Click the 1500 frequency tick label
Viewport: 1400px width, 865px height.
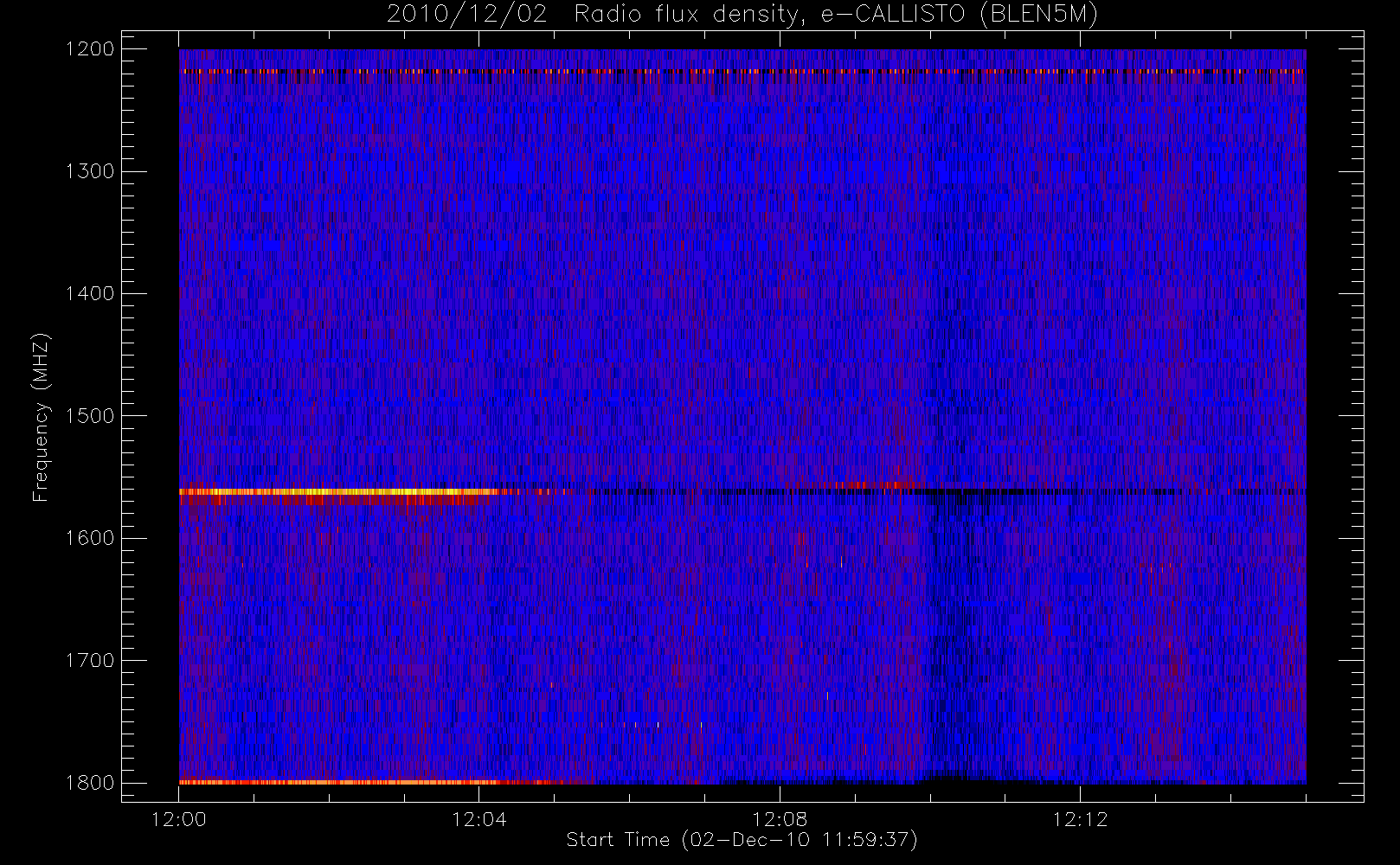[90, 416]
